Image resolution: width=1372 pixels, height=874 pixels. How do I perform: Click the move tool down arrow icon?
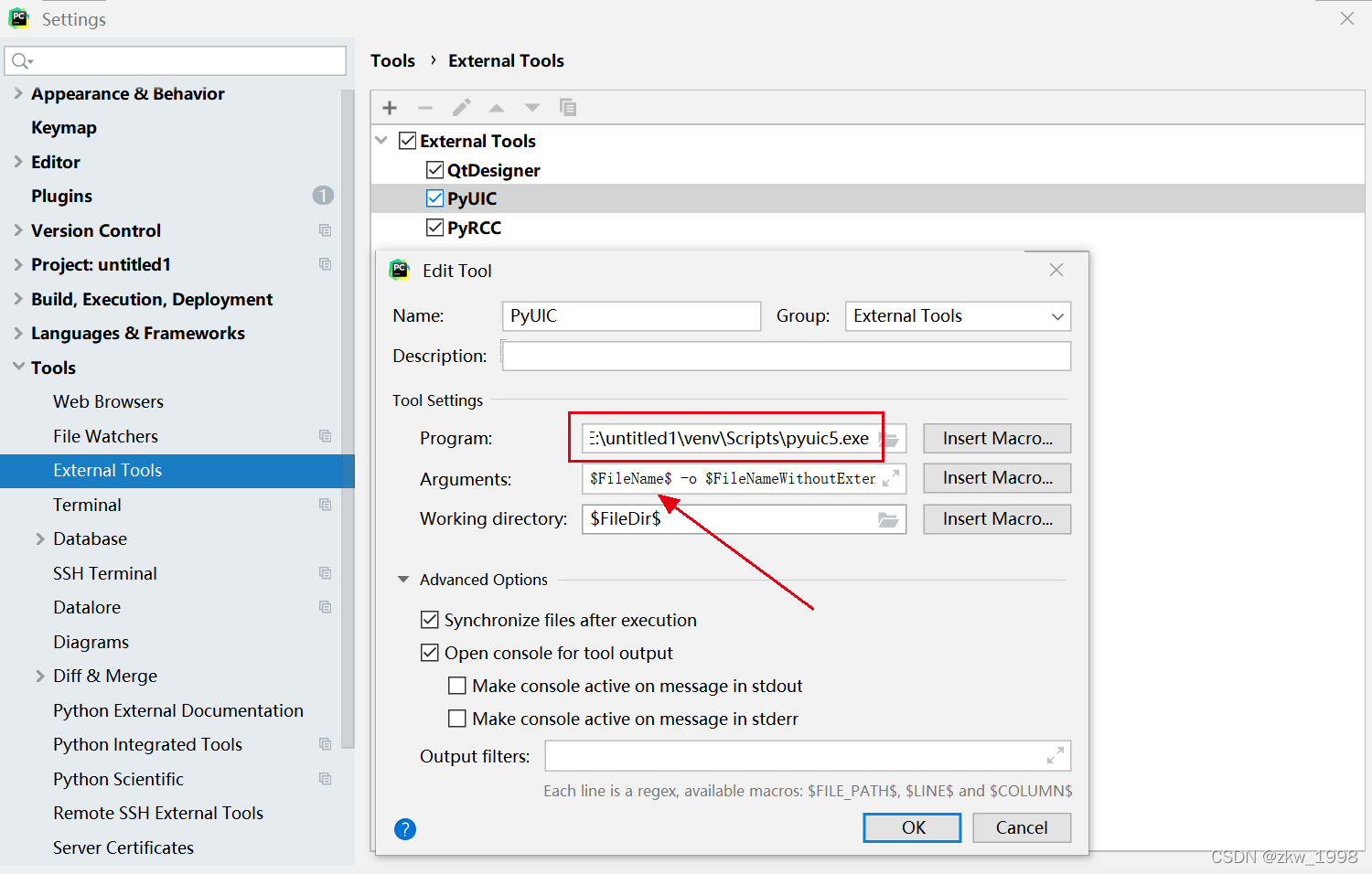point(531,107)
